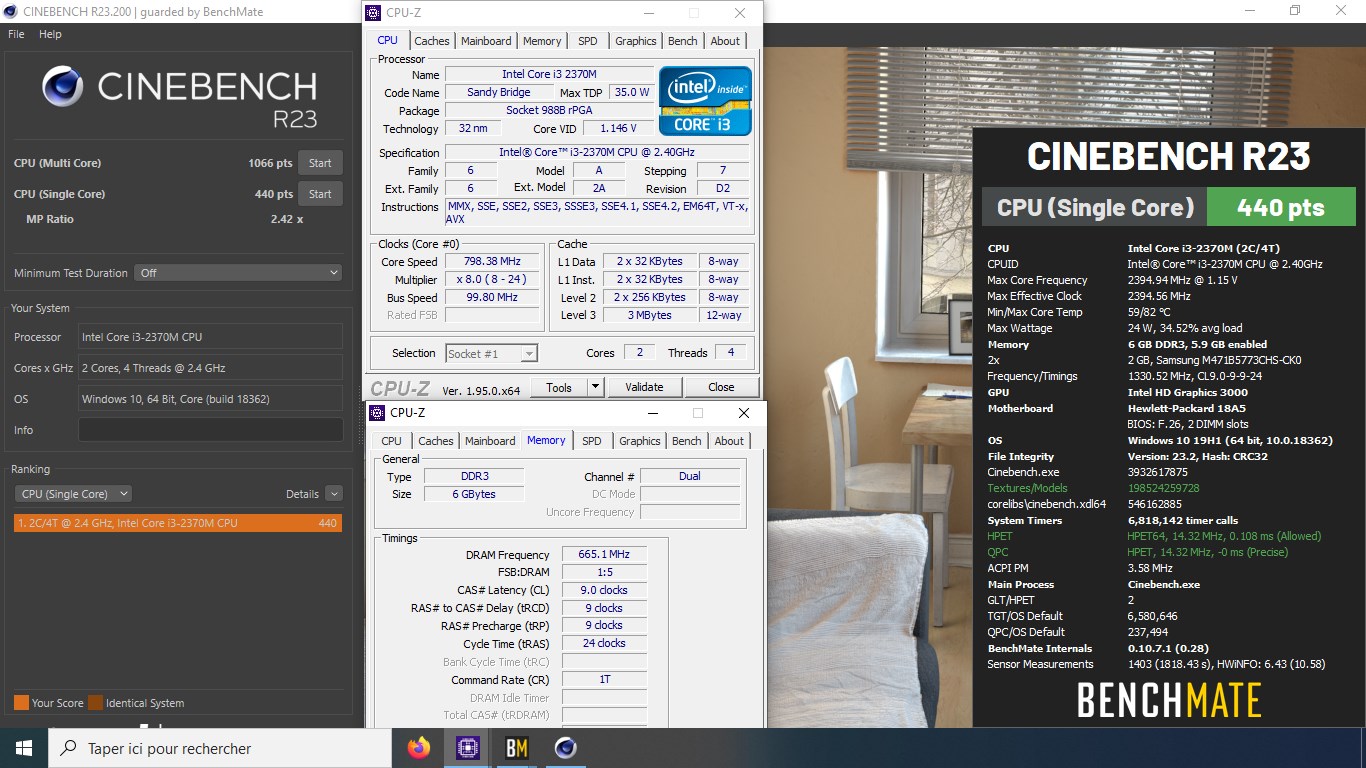
Task: Switch to Caches tab in upper CPU-Z
Action: click(x=432, y=41)
